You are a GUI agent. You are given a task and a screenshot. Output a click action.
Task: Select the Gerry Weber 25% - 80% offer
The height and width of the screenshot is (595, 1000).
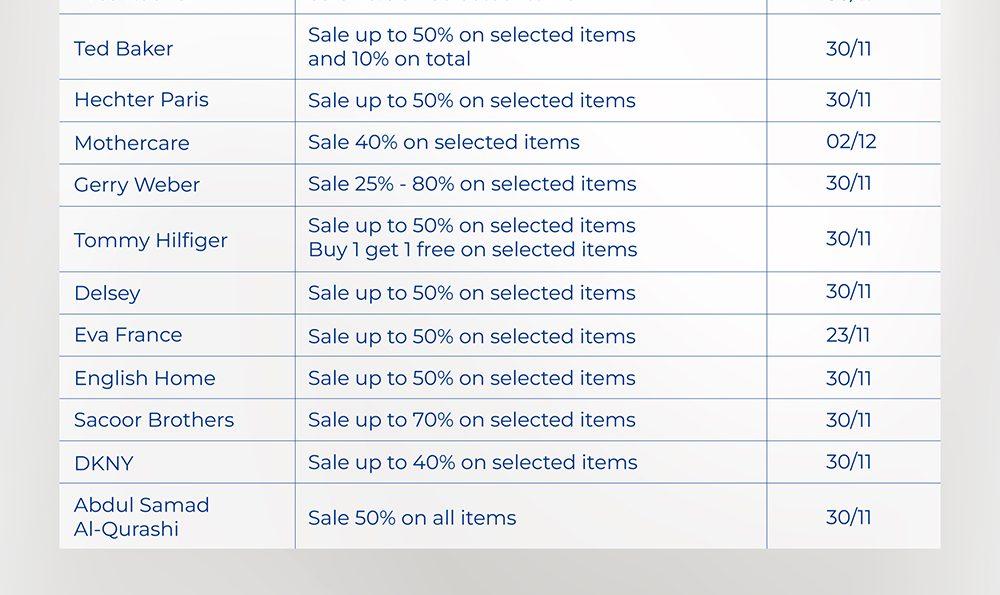[472, 184]
